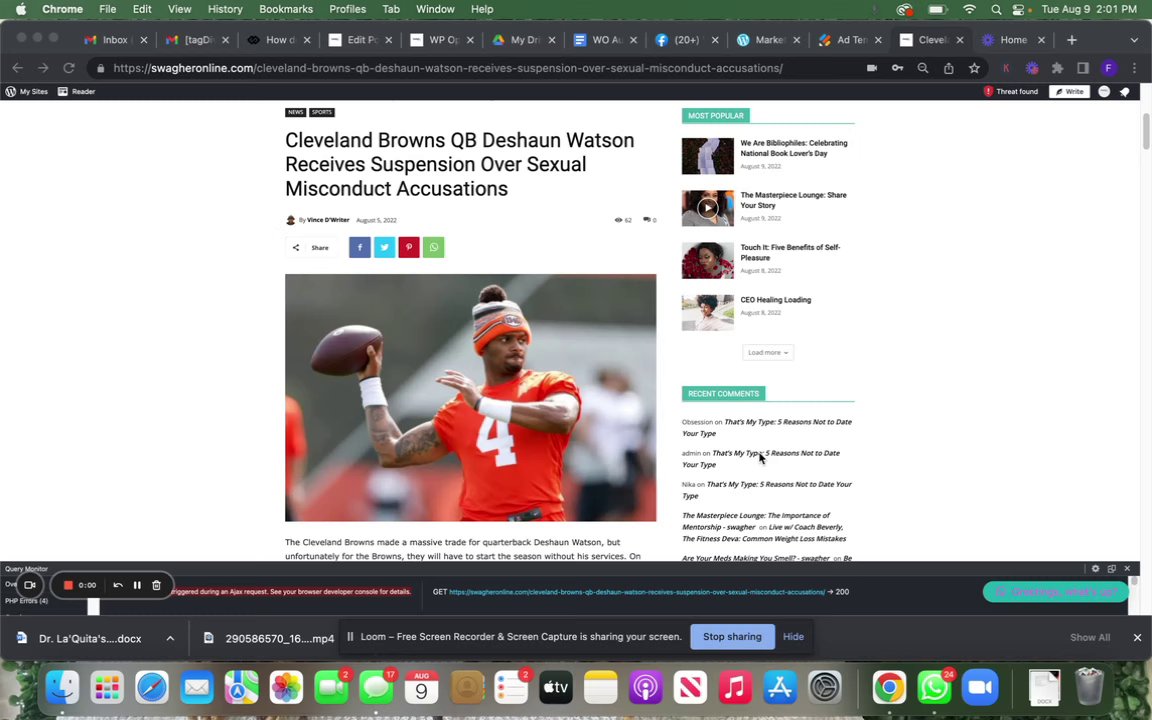Click the camera icon in address bar
1152x720 pixels.
click(871, 68)
